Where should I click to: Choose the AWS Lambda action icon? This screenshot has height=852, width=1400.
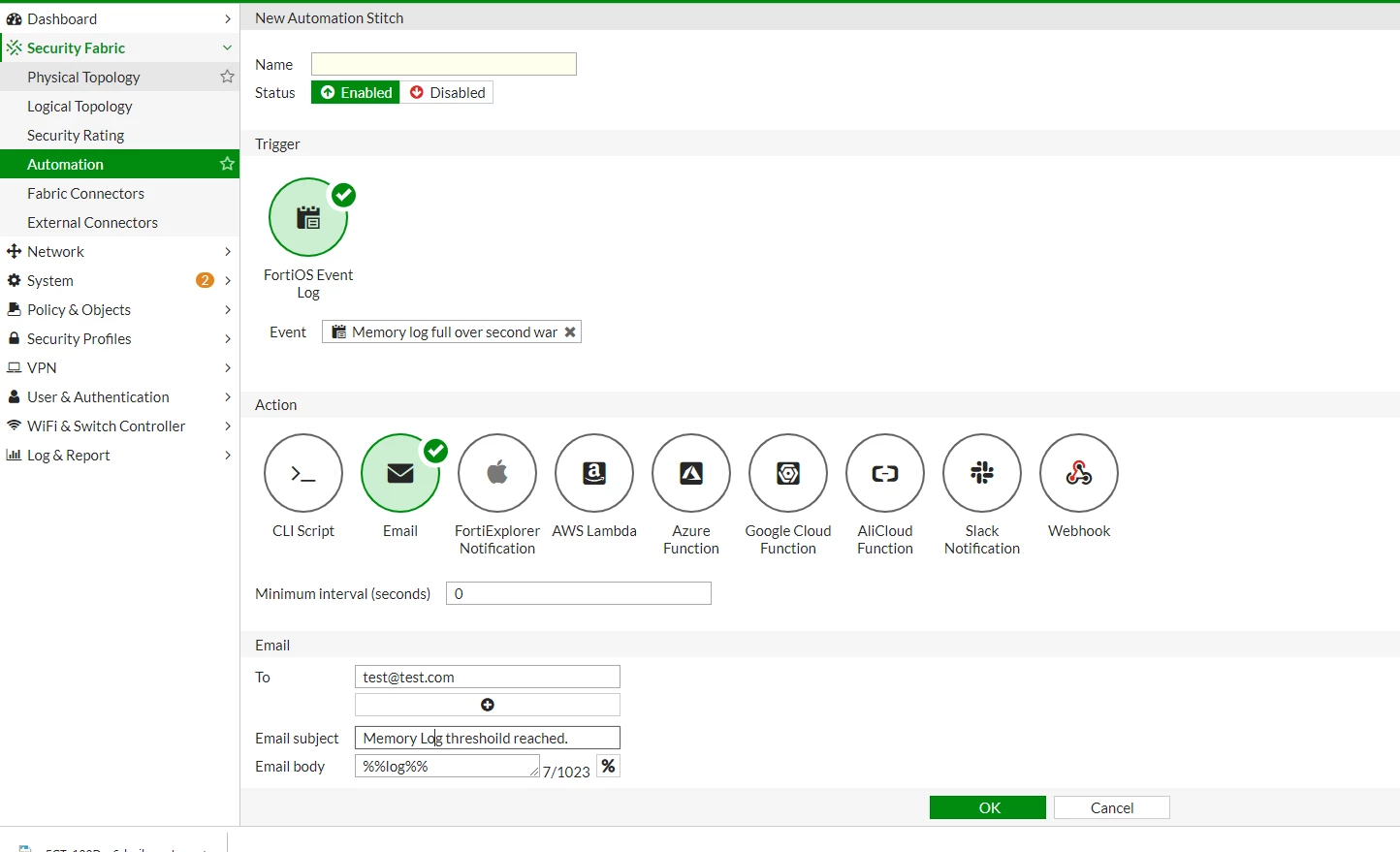[x=594, y=473]
